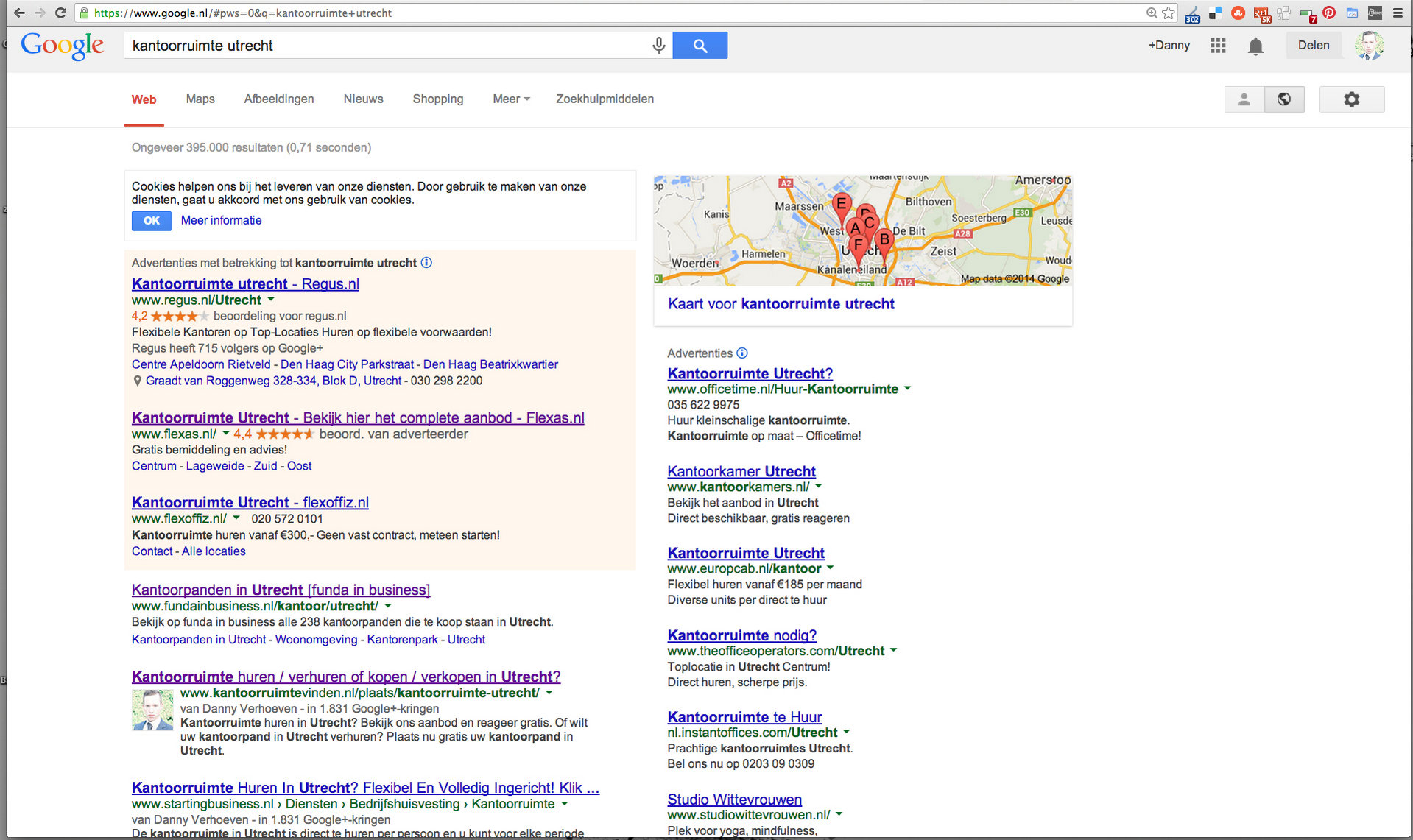This screenshot has height=840, width=1413.
Task: Click the Delicious bookmark extension icon
Action: pos(1216,13)
